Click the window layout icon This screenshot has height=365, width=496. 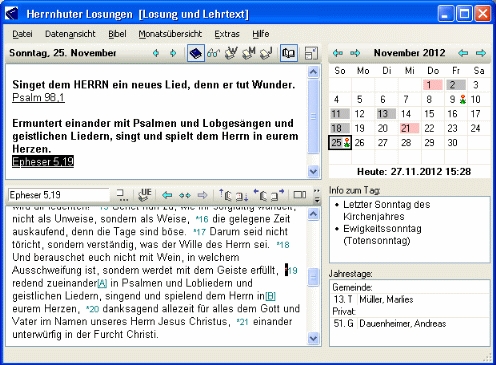[x=311, y=53]
